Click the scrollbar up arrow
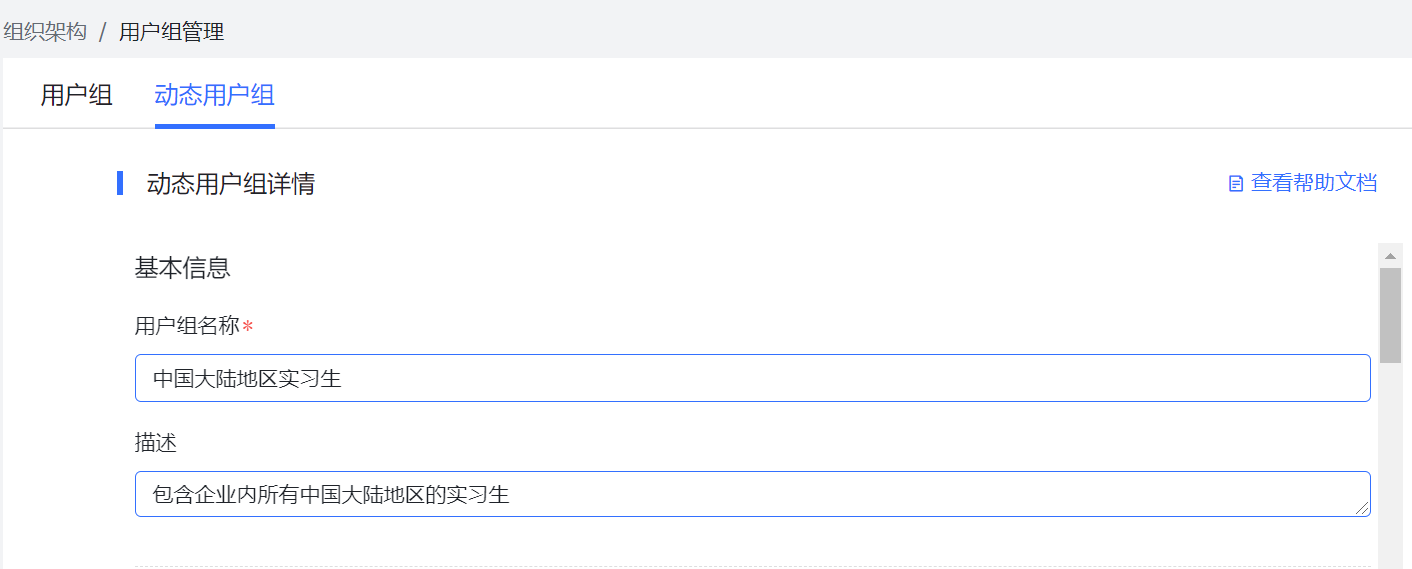The width and height of the screenshot is (1412, 569). (x=1390, y=256)
